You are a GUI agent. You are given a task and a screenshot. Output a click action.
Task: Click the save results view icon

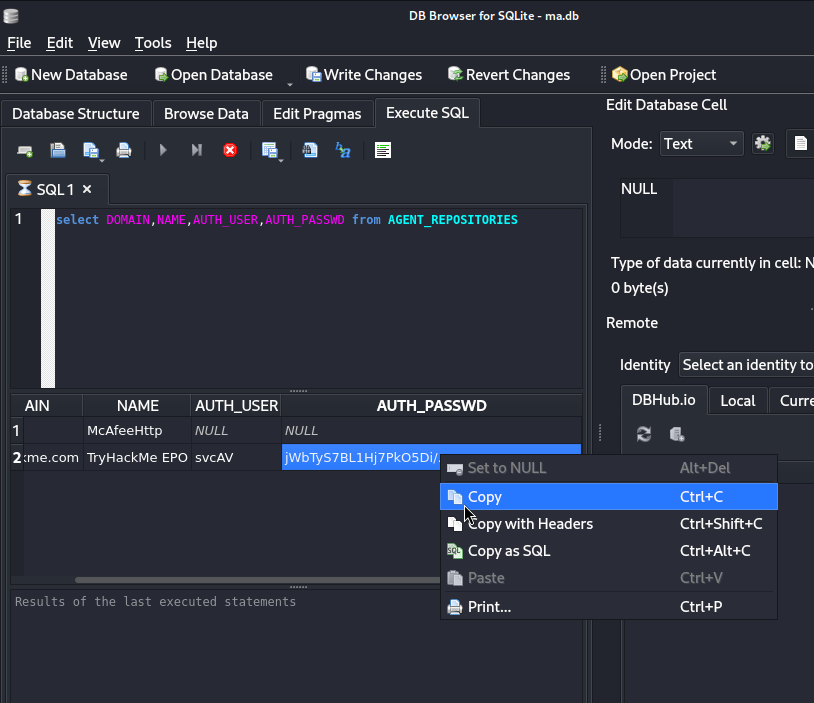pos(270,151)
